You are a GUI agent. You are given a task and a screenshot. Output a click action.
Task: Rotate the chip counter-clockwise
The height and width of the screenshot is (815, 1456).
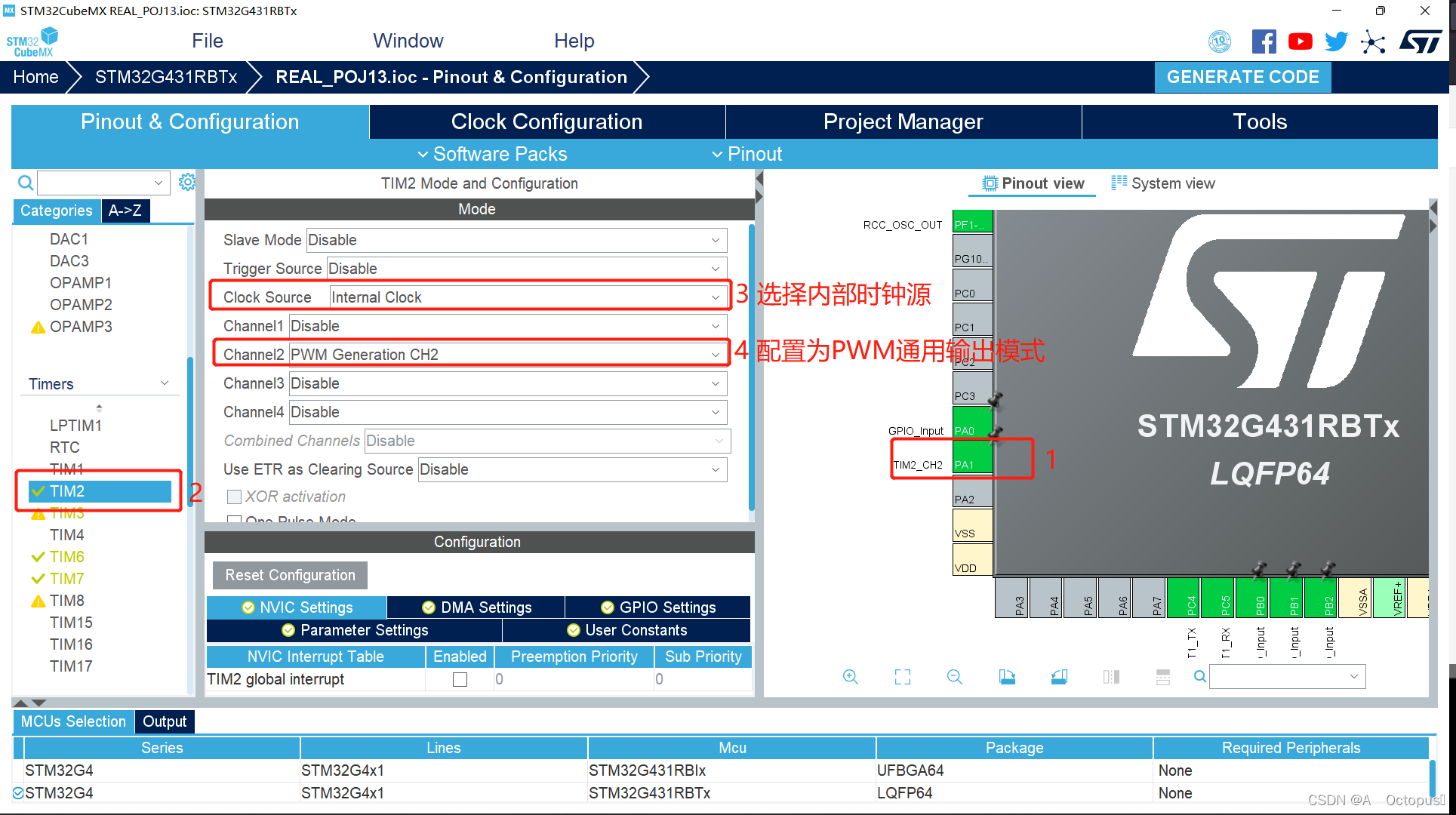coord(1059,677)
